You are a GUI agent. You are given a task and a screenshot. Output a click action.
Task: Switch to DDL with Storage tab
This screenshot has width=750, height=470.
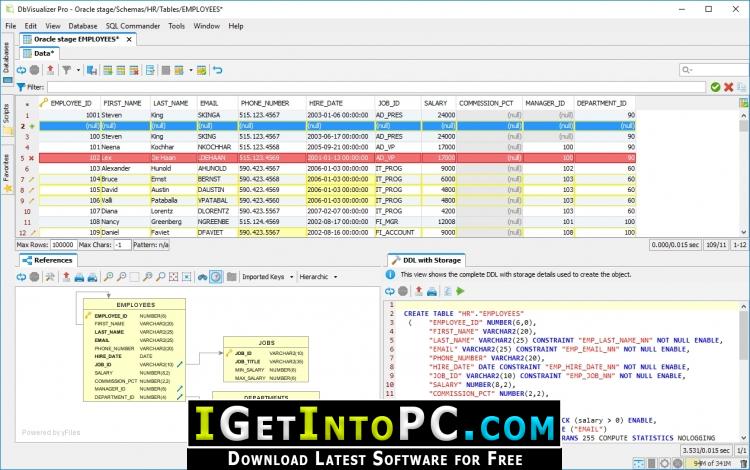click(x=426, y=260)
